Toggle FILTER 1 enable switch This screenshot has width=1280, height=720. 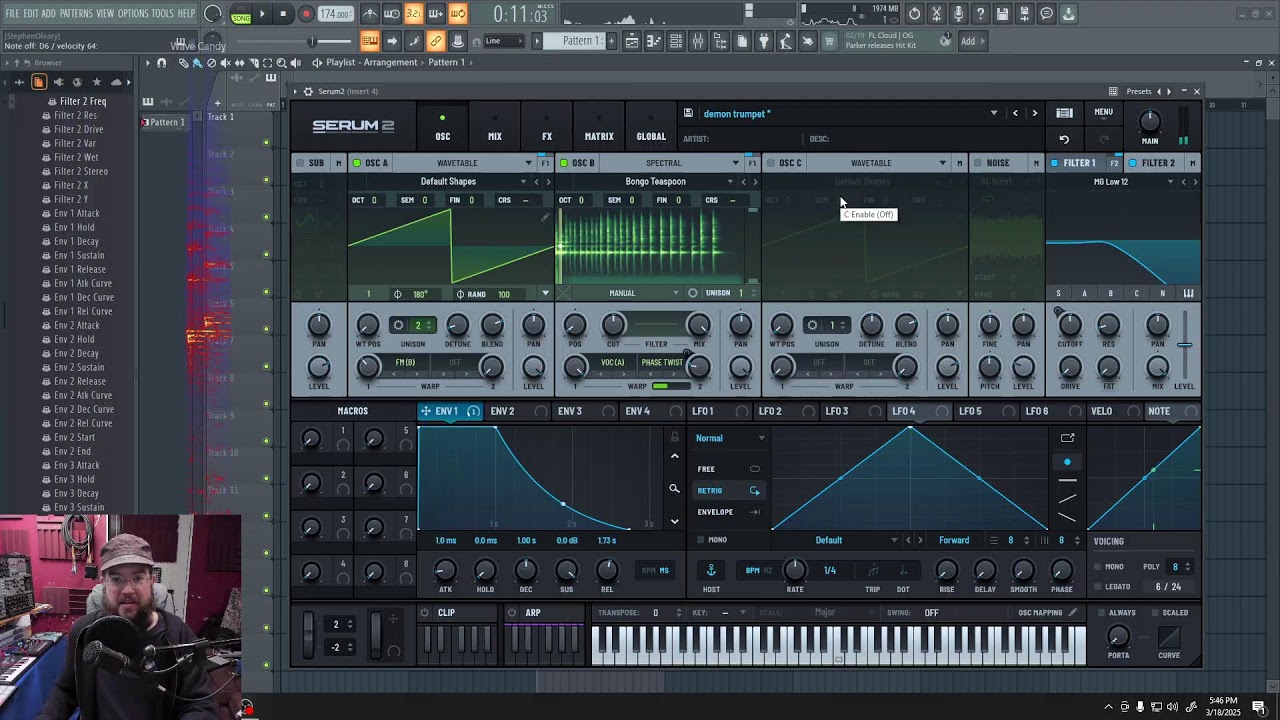point(1053,163)
